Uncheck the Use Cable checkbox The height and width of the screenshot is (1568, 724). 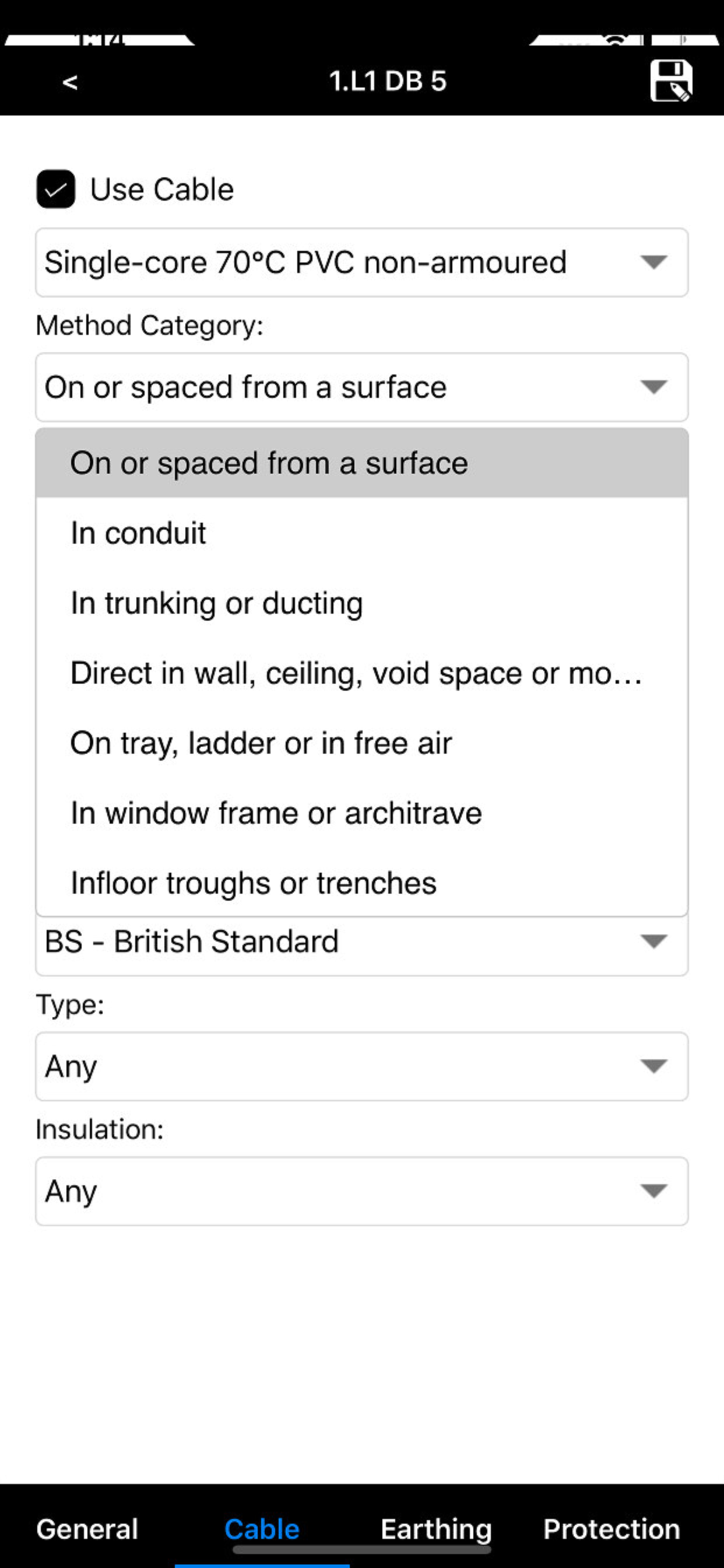point(56,190)
